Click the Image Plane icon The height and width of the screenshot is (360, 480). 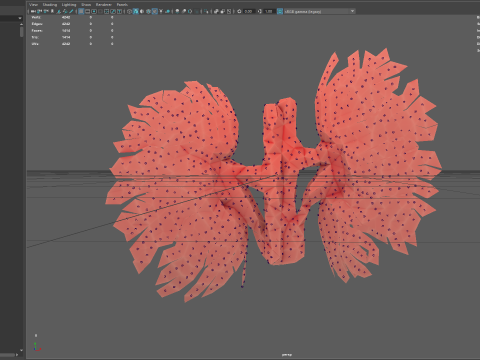coord(58,11)
